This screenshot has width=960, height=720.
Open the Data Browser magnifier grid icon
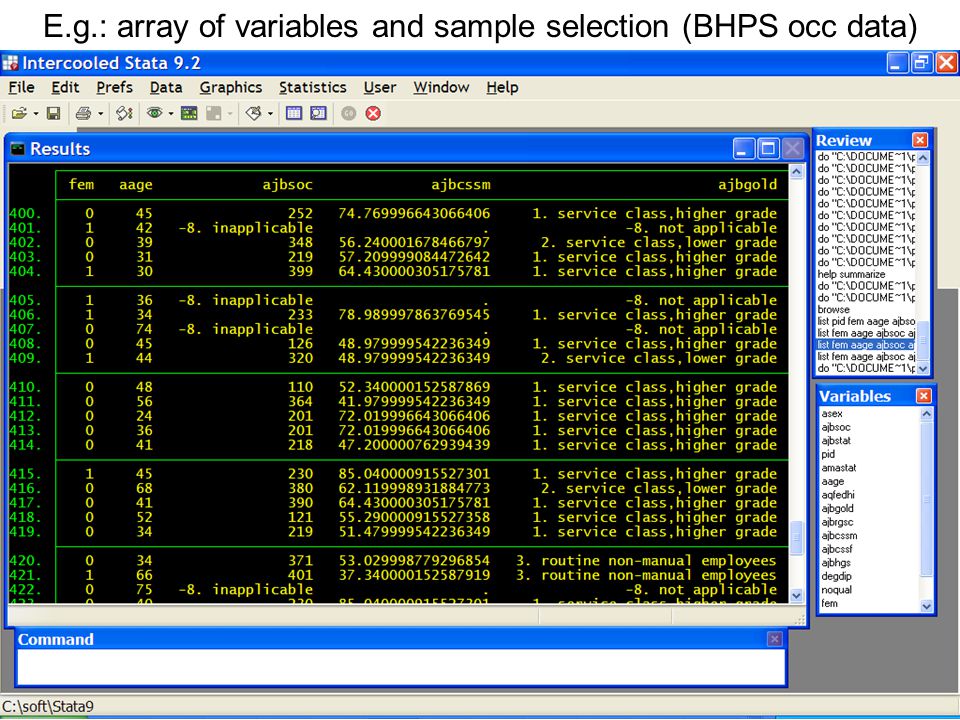(318, 113)
